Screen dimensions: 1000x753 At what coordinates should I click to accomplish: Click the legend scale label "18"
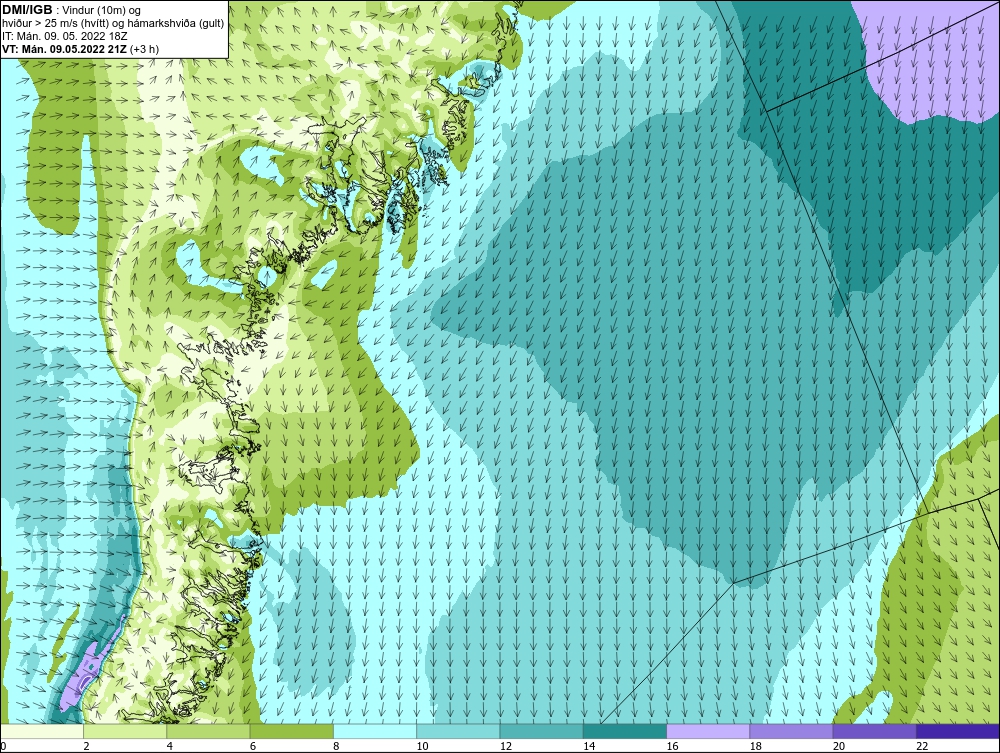(754, 747)
